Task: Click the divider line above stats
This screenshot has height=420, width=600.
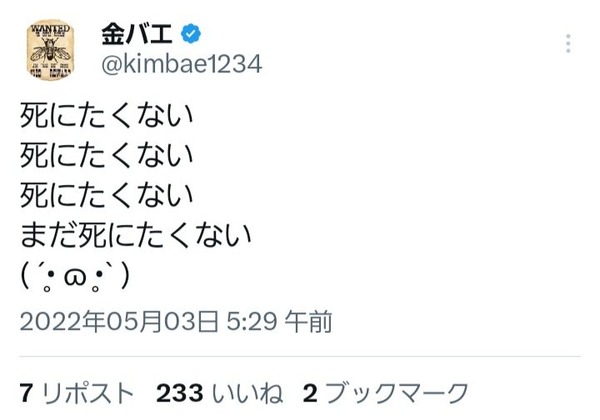Action: click(x=300, y=357)
